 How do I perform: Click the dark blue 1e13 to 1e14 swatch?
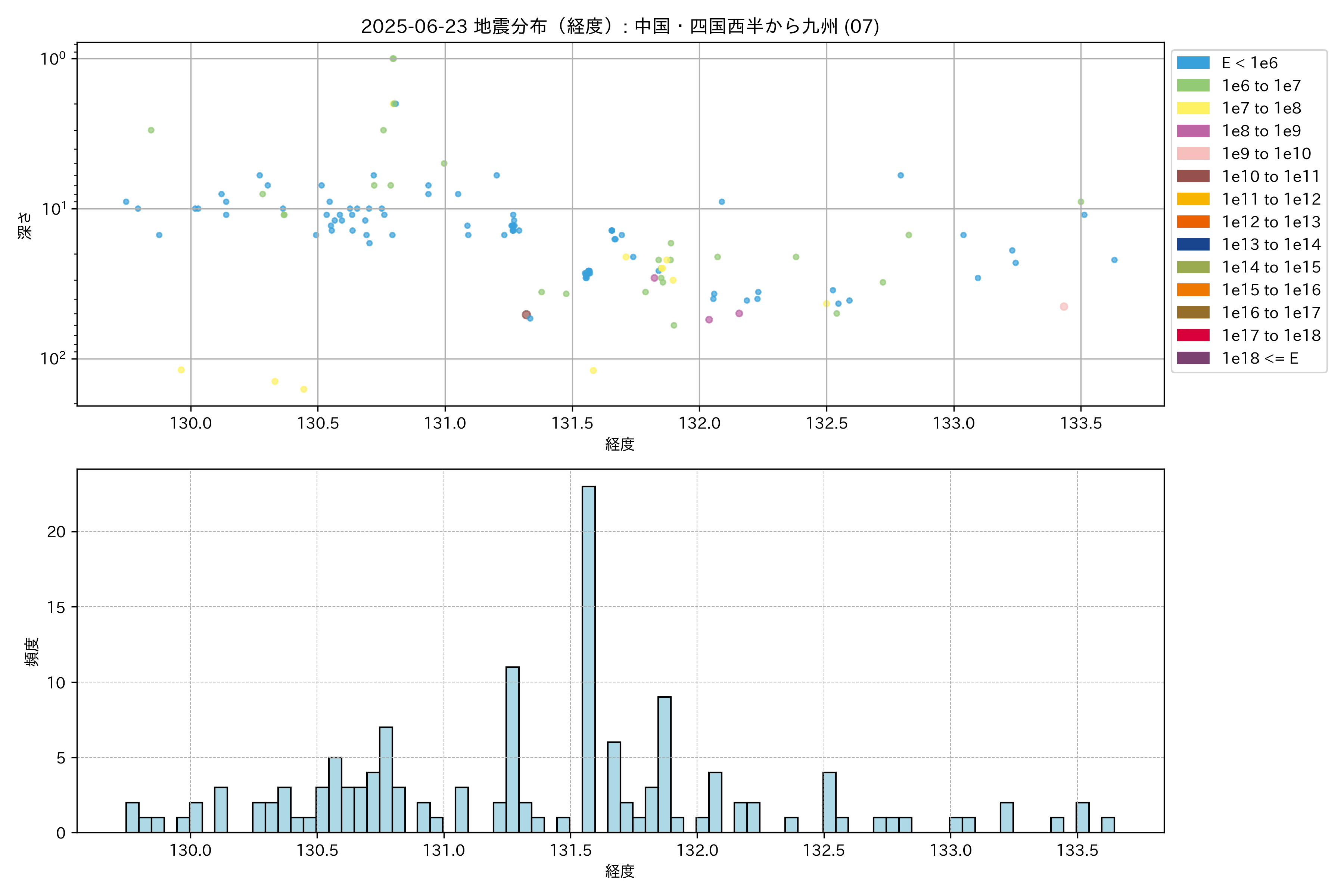coord(1192,245)
